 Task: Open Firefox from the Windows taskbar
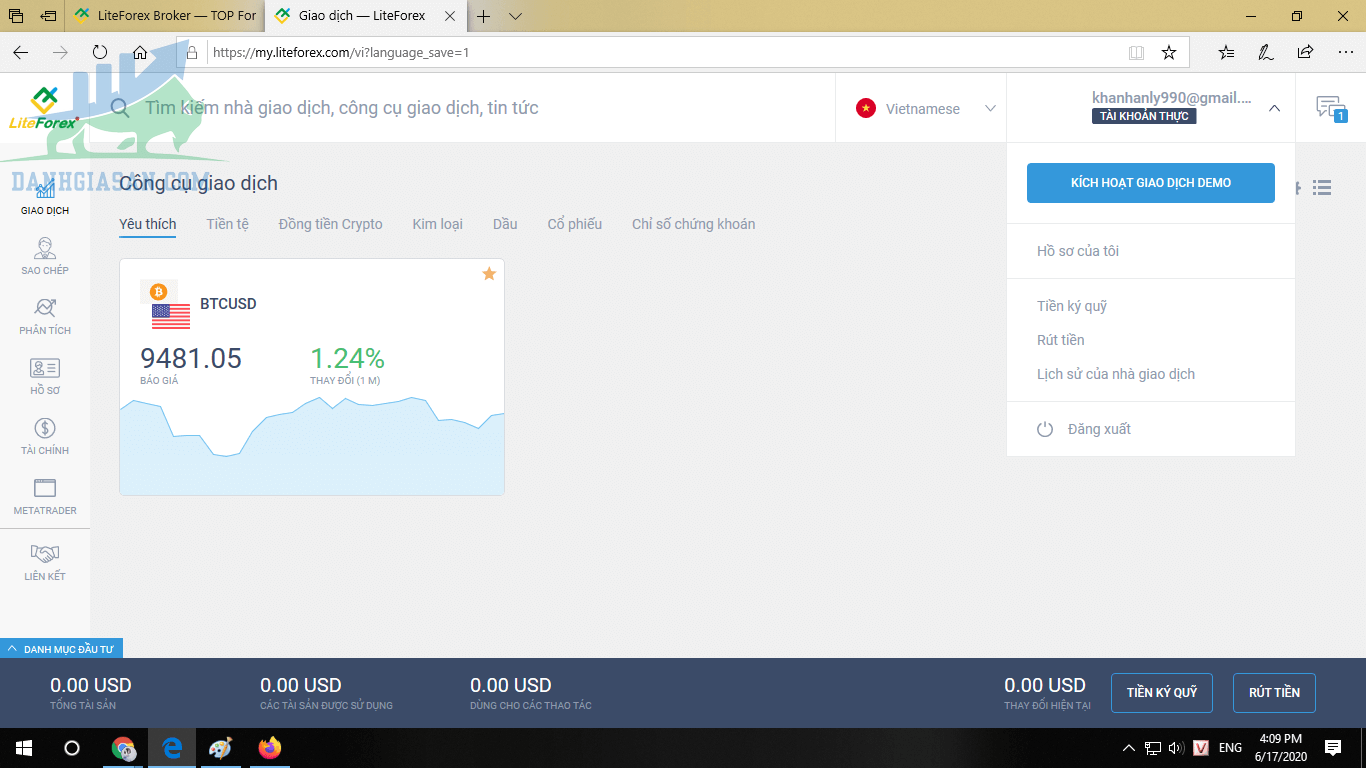(270, 748)
